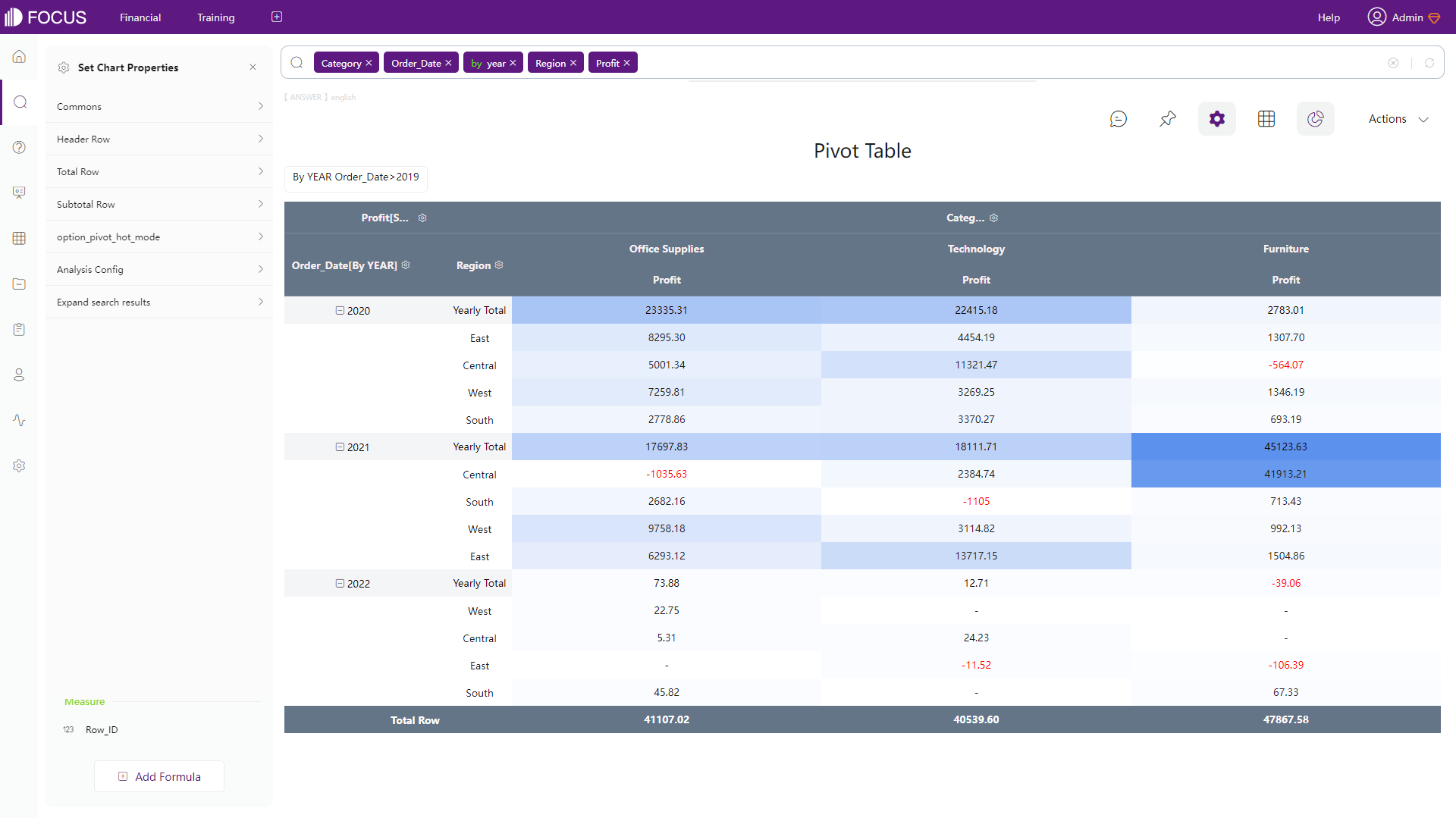Screen dimensions: 1456x818
Task: Open the Financial tab
Action: pos(140,17)
